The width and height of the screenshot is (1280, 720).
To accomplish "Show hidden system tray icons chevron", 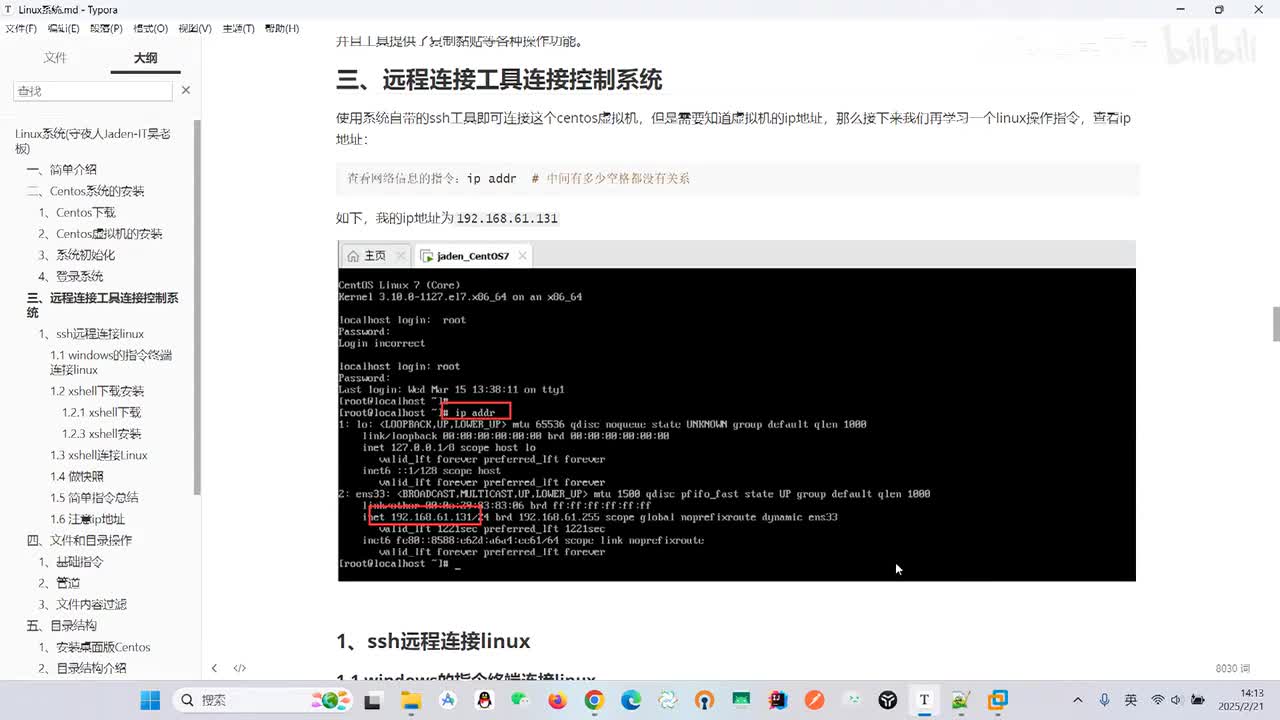I will click(x=1078, y=700).
